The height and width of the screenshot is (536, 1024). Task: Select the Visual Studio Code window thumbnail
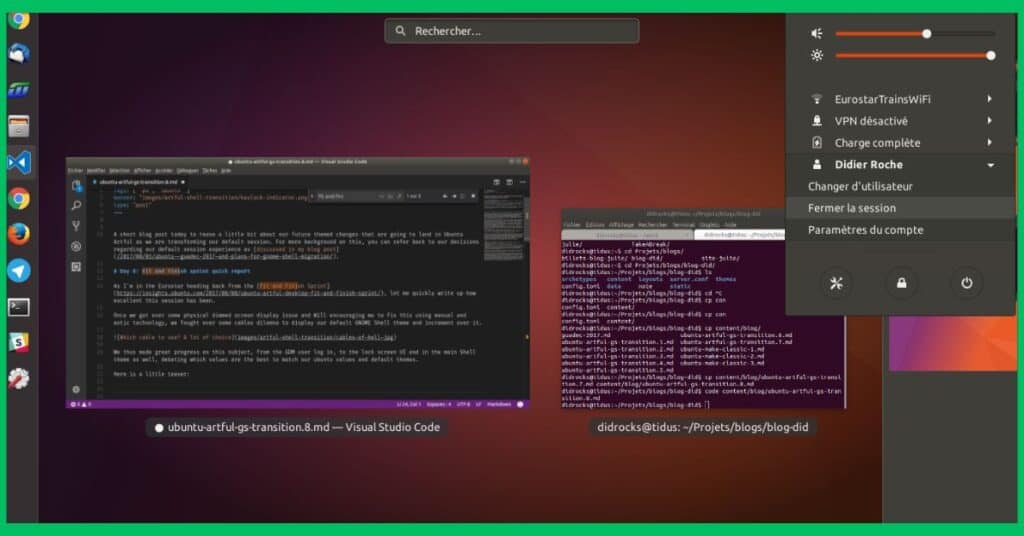[298, 282]
